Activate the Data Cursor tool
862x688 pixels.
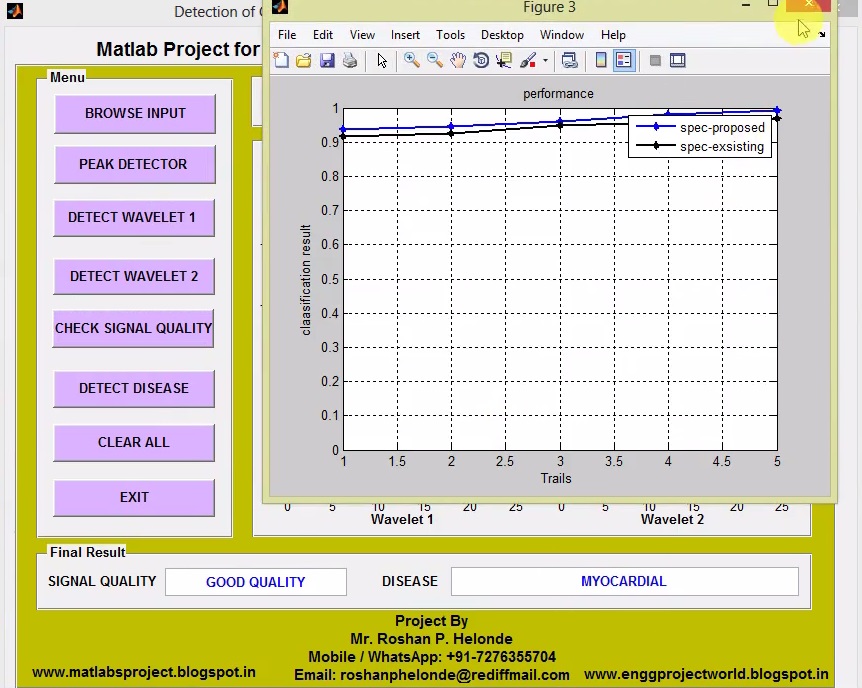point(504,60)
